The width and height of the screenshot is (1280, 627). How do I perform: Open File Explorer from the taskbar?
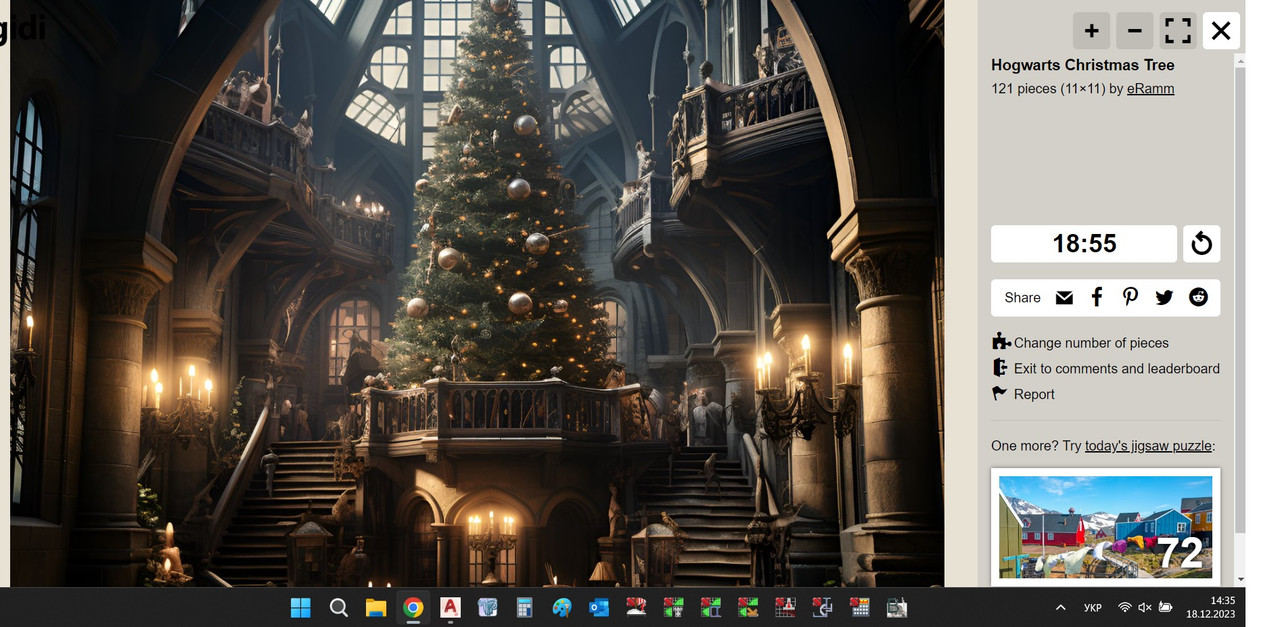tap(376, 607)
